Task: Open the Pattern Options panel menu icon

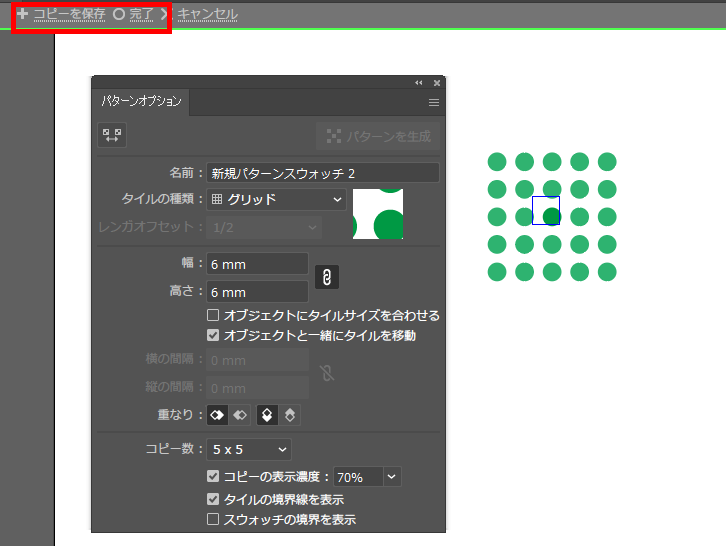Action: point(433,102)
